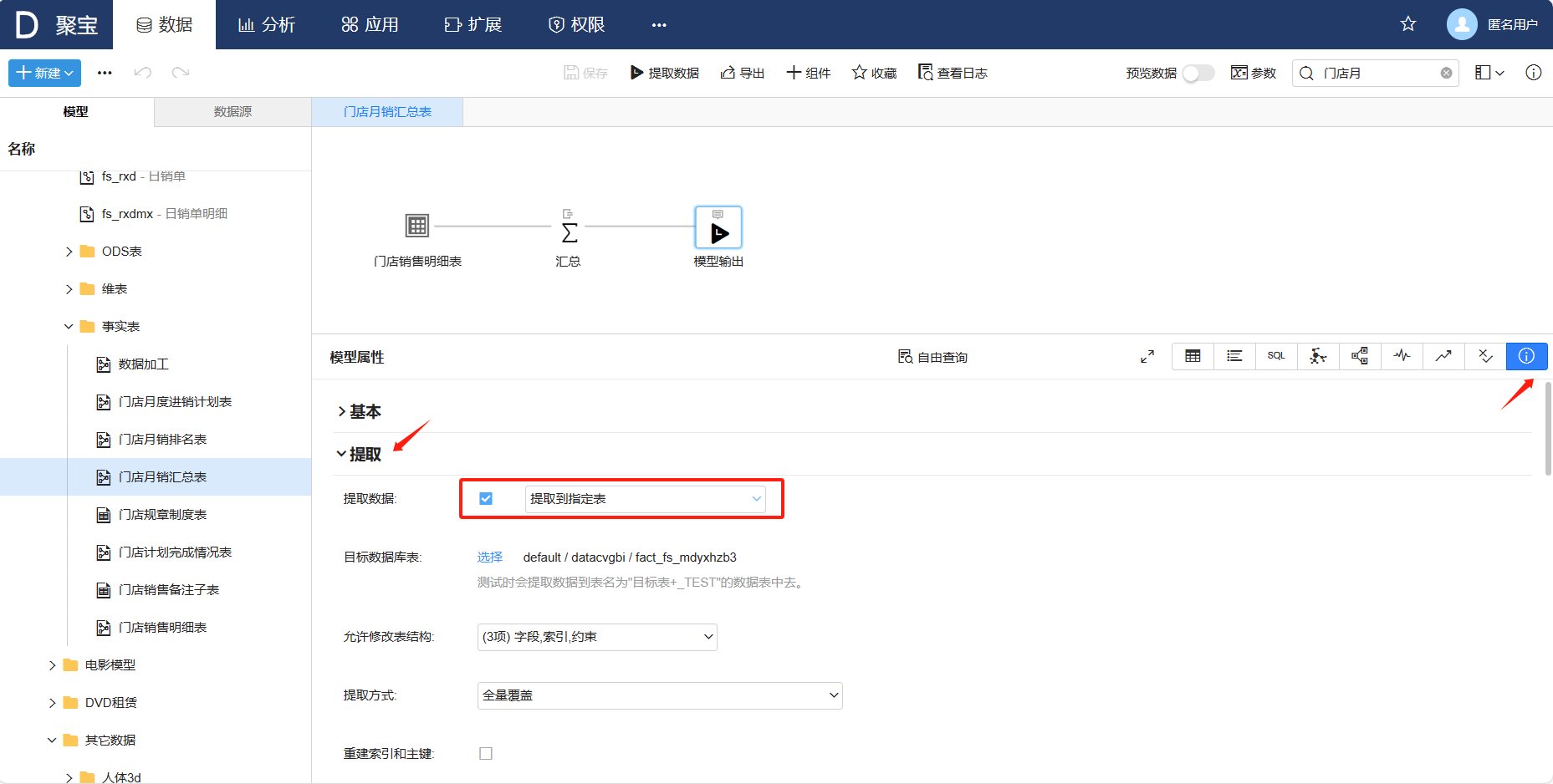Open the 扩展 top menu
Image resolution: width=1553 pixels, height=784 pixels.
tap(473, 24)
